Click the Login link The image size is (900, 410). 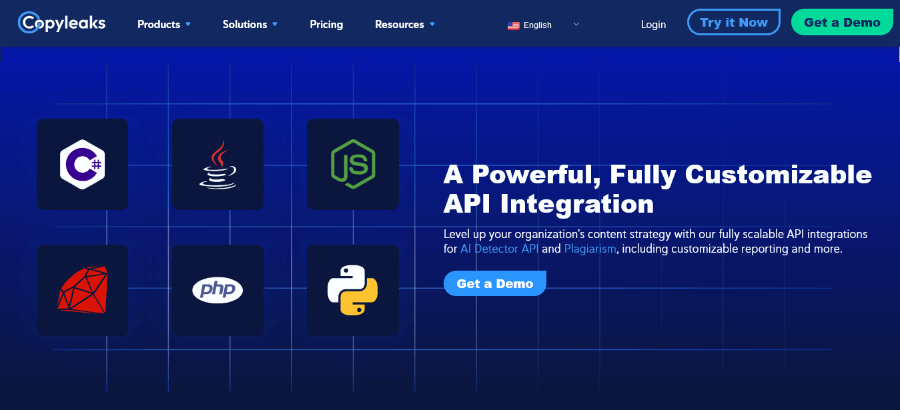click(653, 25)
